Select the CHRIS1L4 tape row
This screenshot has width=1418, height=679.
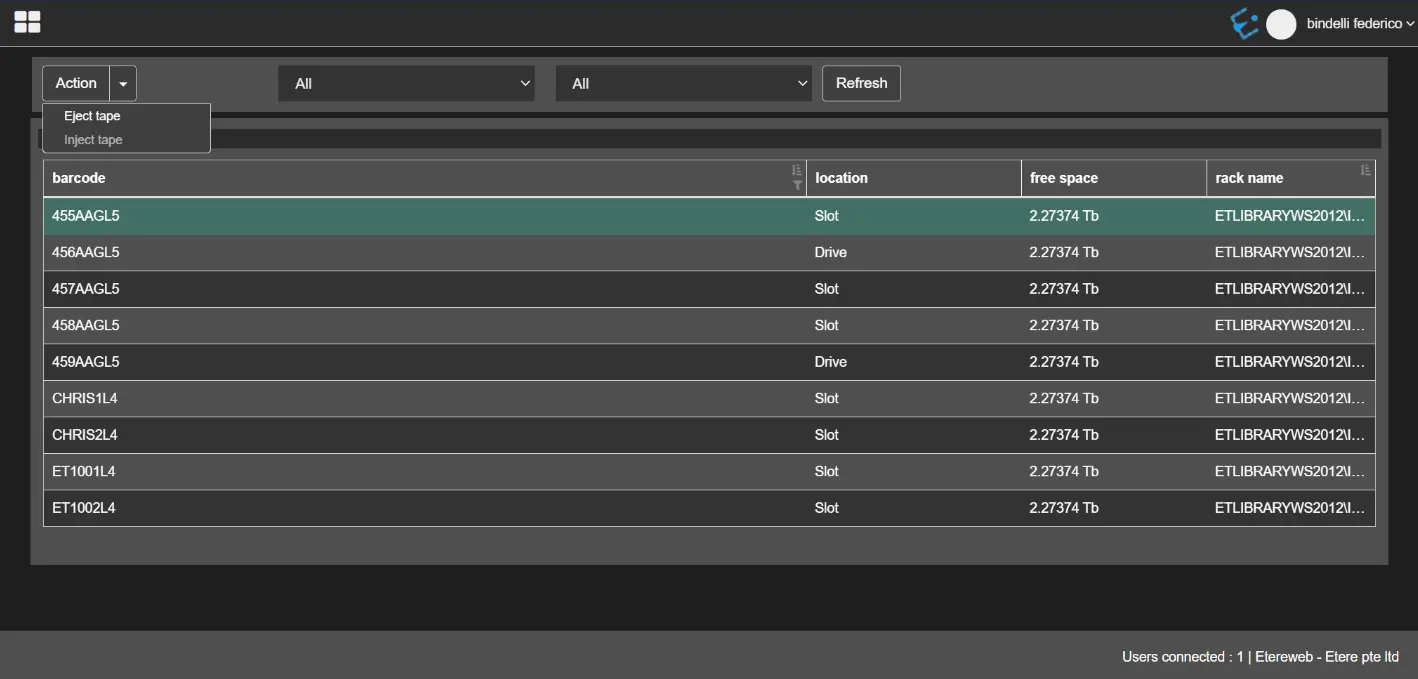pos(400,398)
